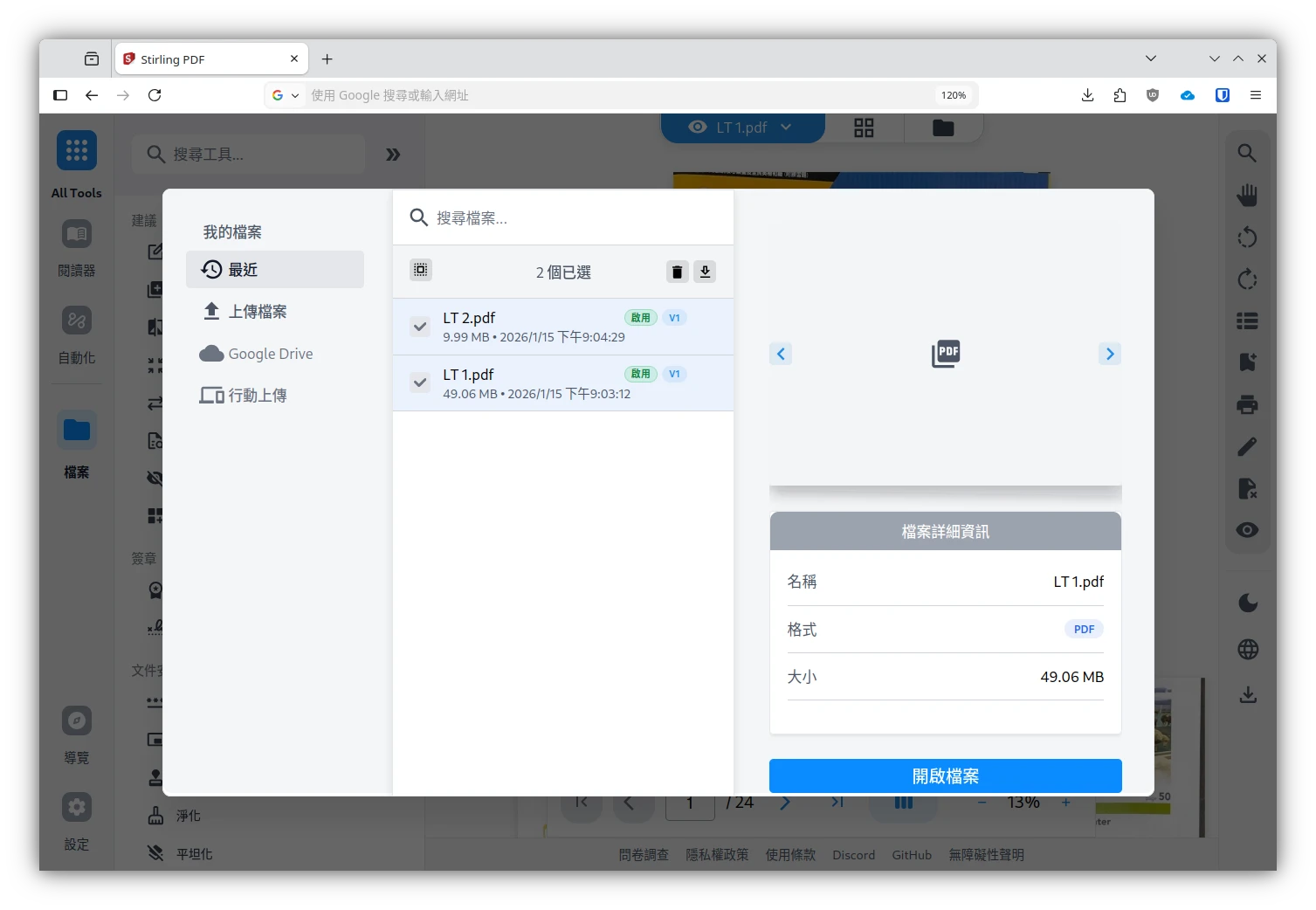The image size is (1316, 910).
Task: Select Google Drive source
Action: pyautogui.click(x=270, y=354)
